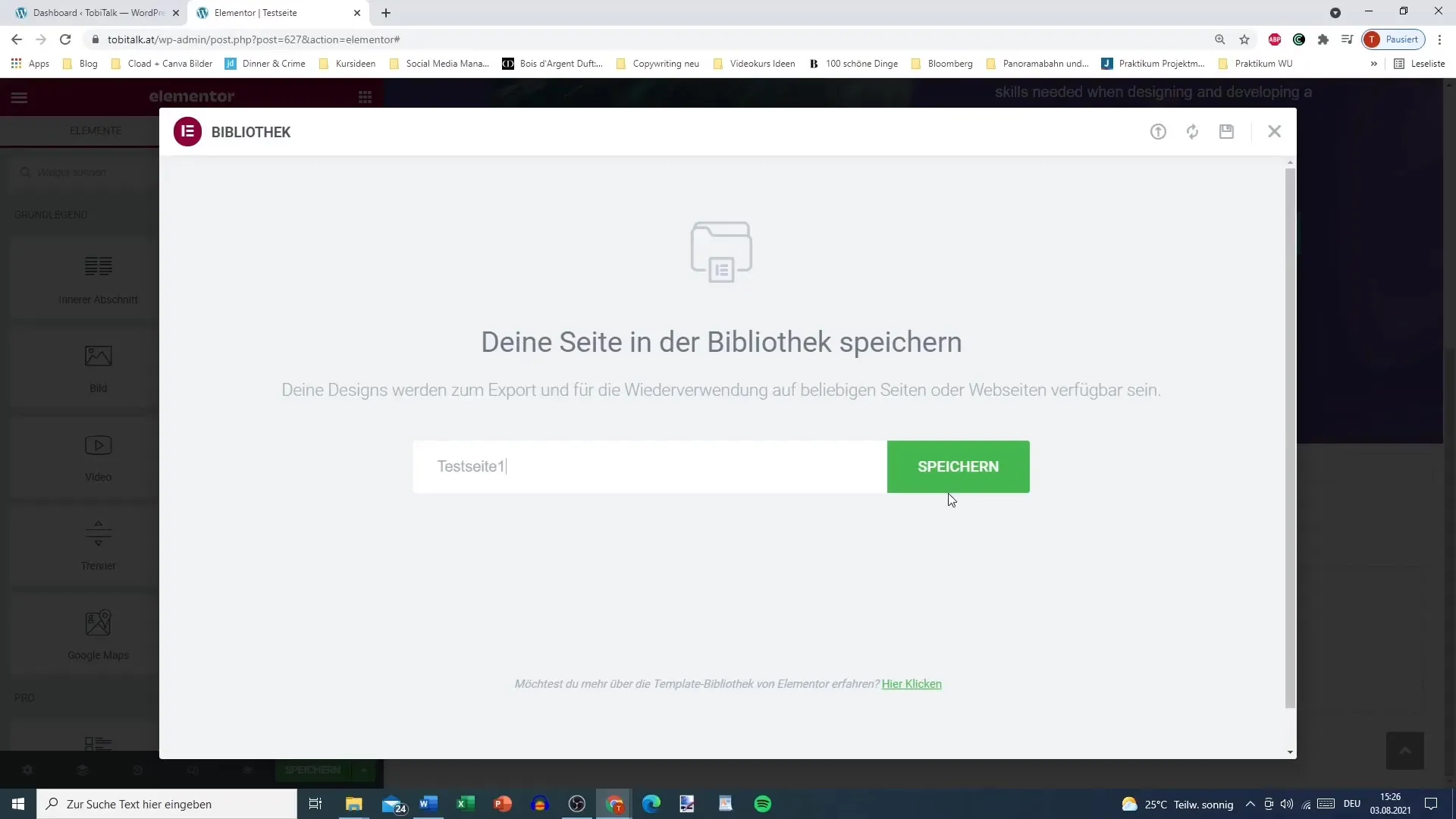Open the responsive mode icon
The height and width of the screenshot is (819, 1456).
(193, 770)
